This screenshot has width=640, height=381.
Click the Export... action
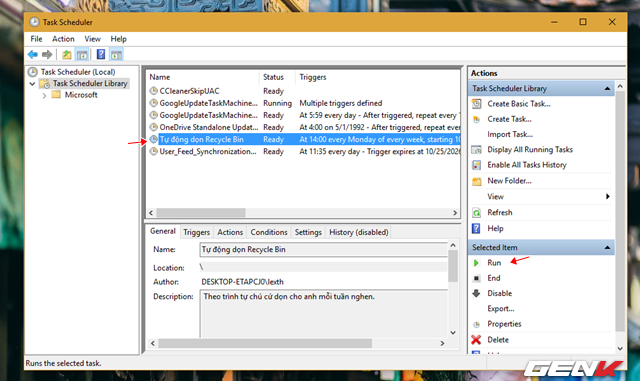(501, 309)
